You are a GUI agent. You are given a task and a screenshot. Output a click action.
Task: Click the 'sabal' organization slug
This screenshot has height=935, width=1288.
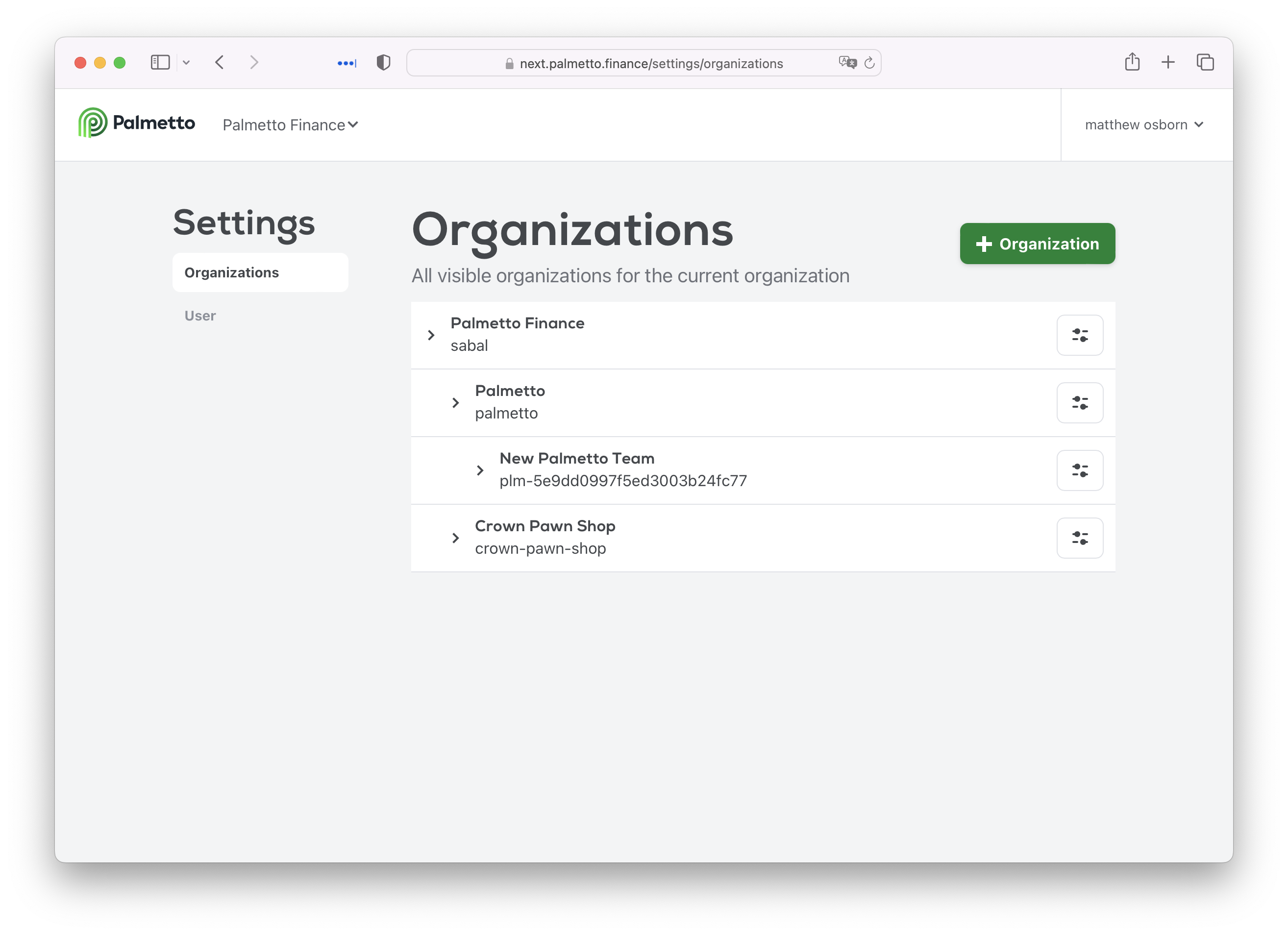click(469, 346)
